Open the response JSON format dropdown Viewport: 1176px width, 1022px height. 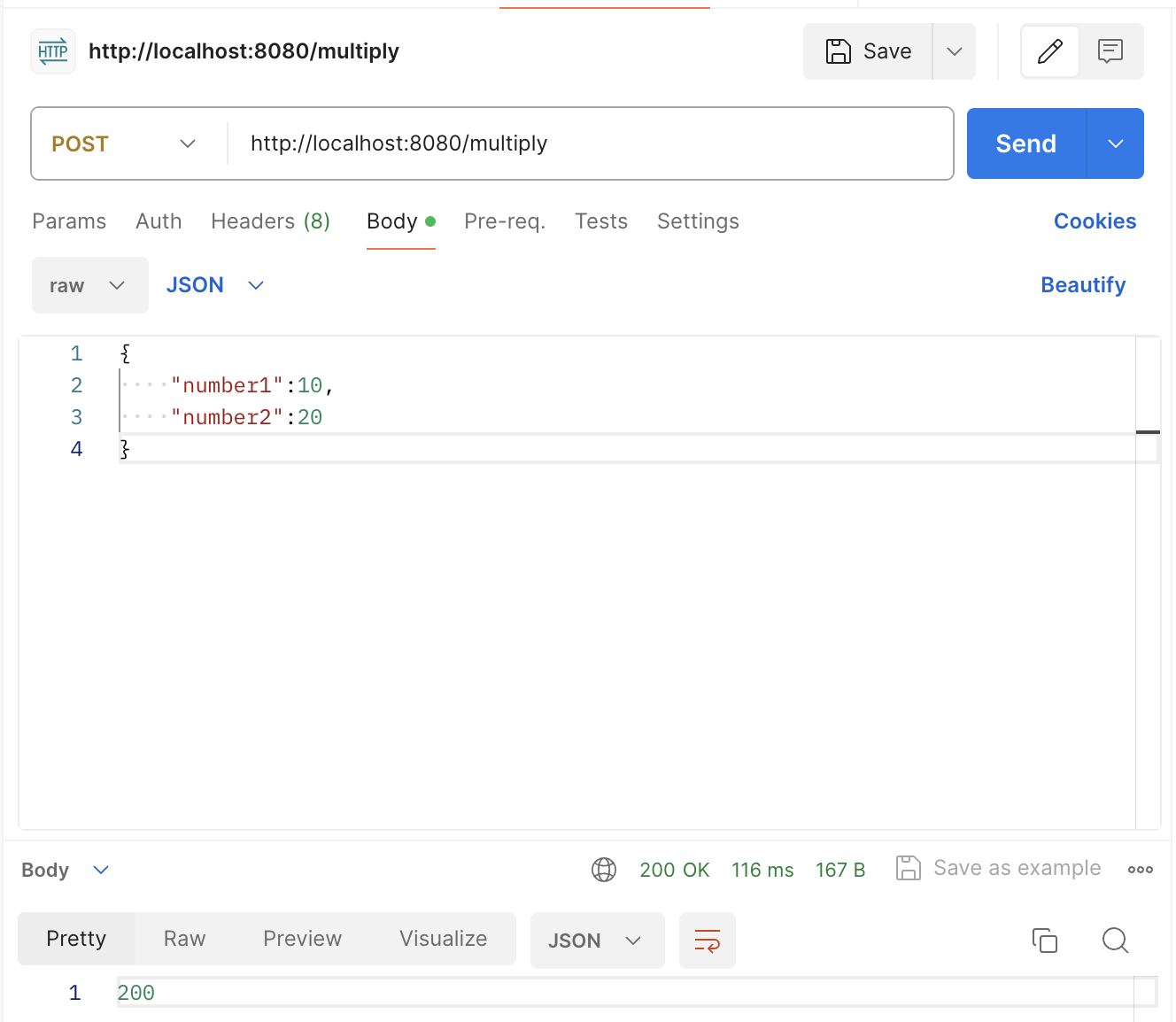point(597,941)
